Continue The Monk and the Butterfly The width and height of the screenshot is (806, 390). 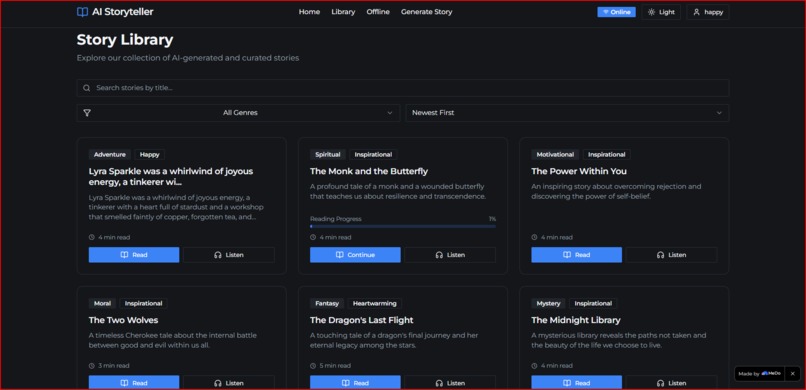[x=355, y=255]
